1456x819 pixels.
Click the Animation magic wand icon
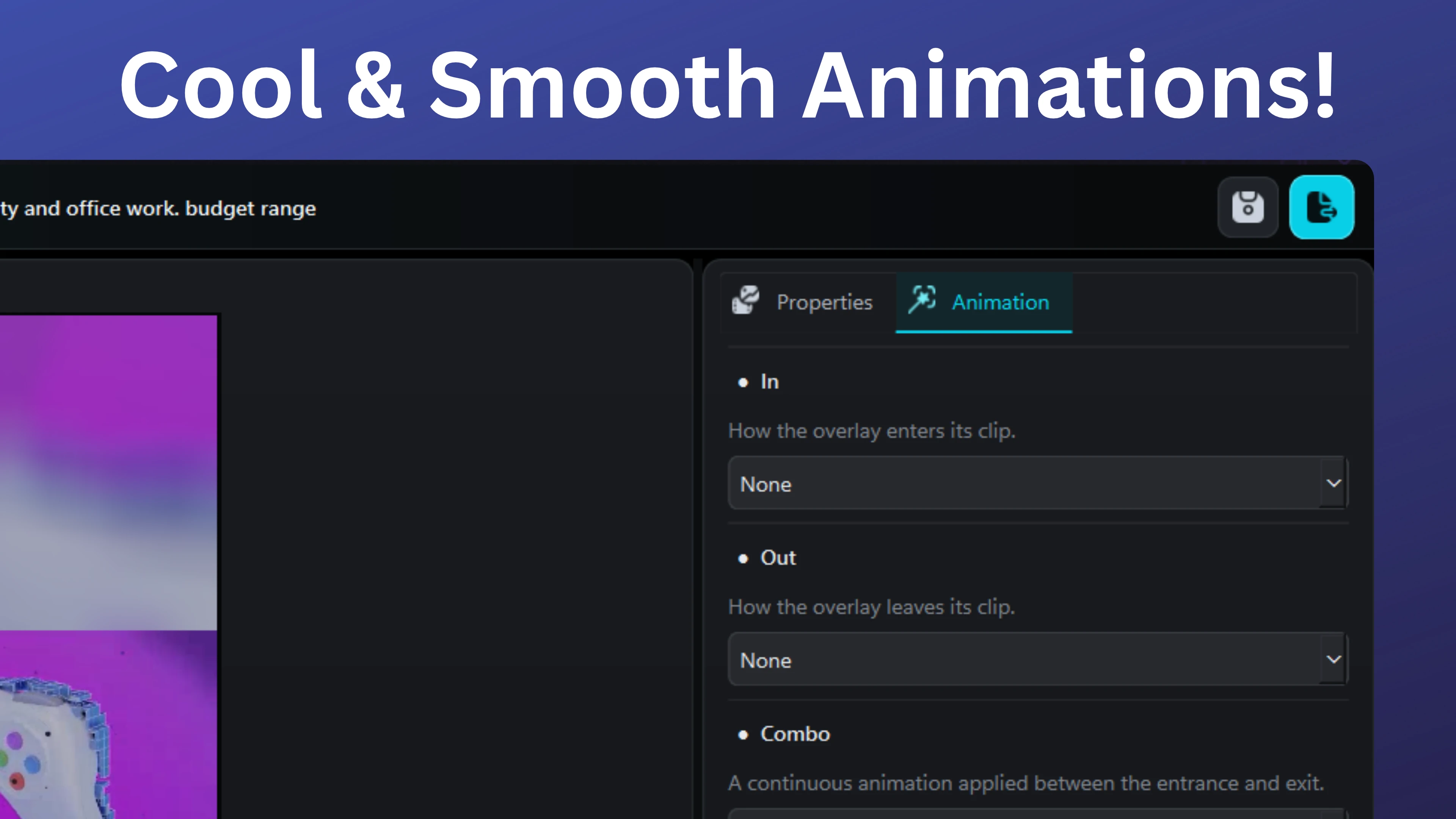tap(922, 300)
